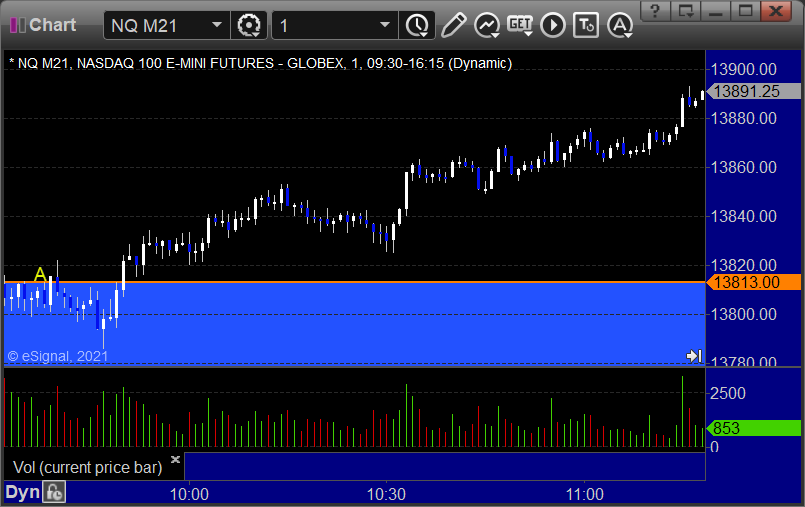Click the 11:00 time axis label
805x507 pixels.
point(584,494)
